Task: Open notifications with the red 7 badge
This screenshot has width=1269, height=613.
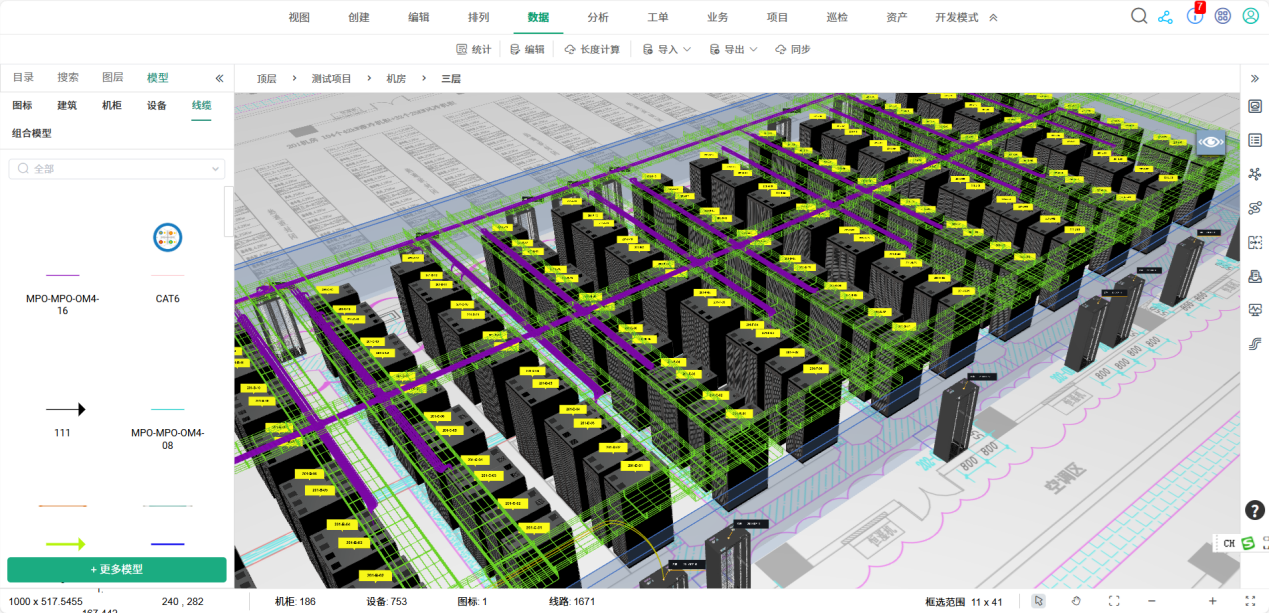Action: [x=1194, y=16]
